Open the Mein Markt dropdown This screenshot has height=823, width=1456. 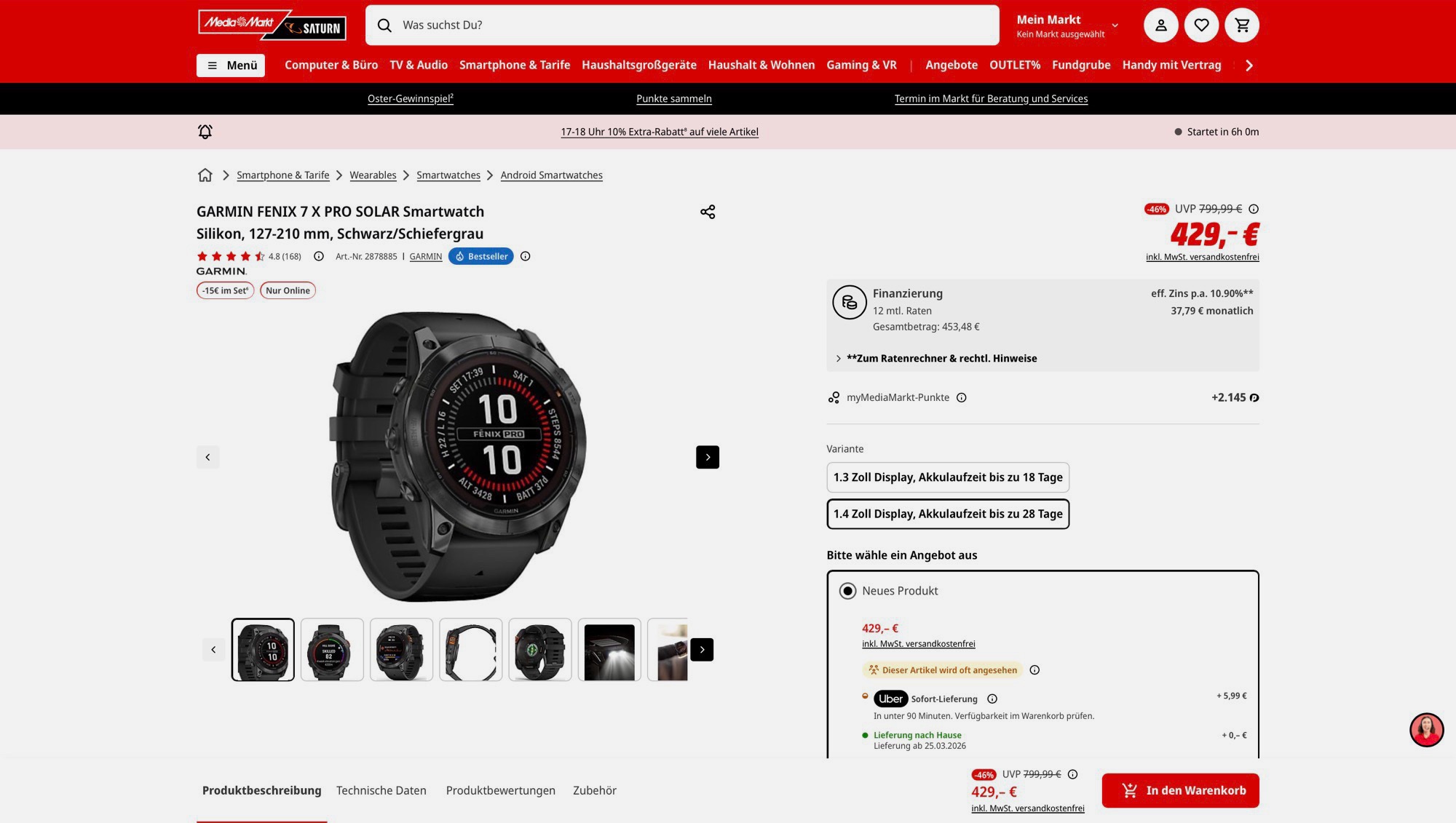pos(1067,25)
